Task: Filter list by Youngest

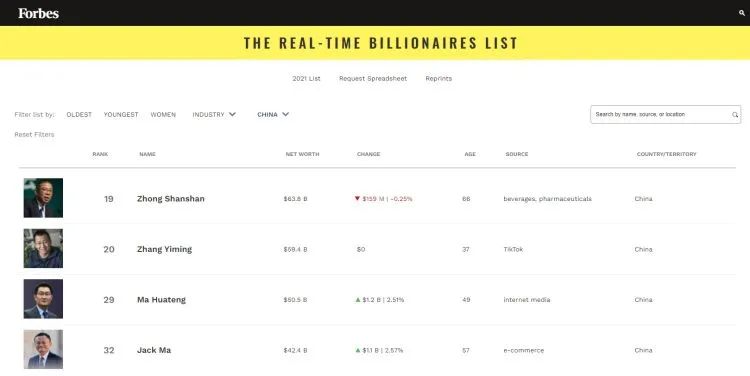Action: click(121, 115)
